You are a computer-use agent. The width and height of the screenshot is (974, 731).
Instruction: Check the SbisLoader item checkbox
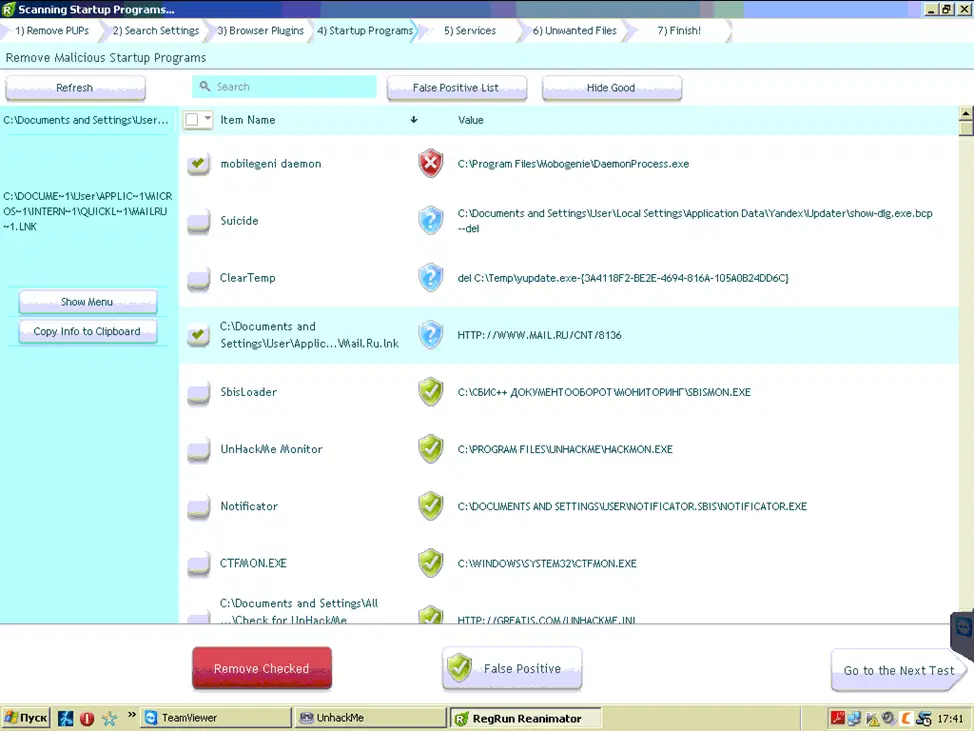(199, 393)
